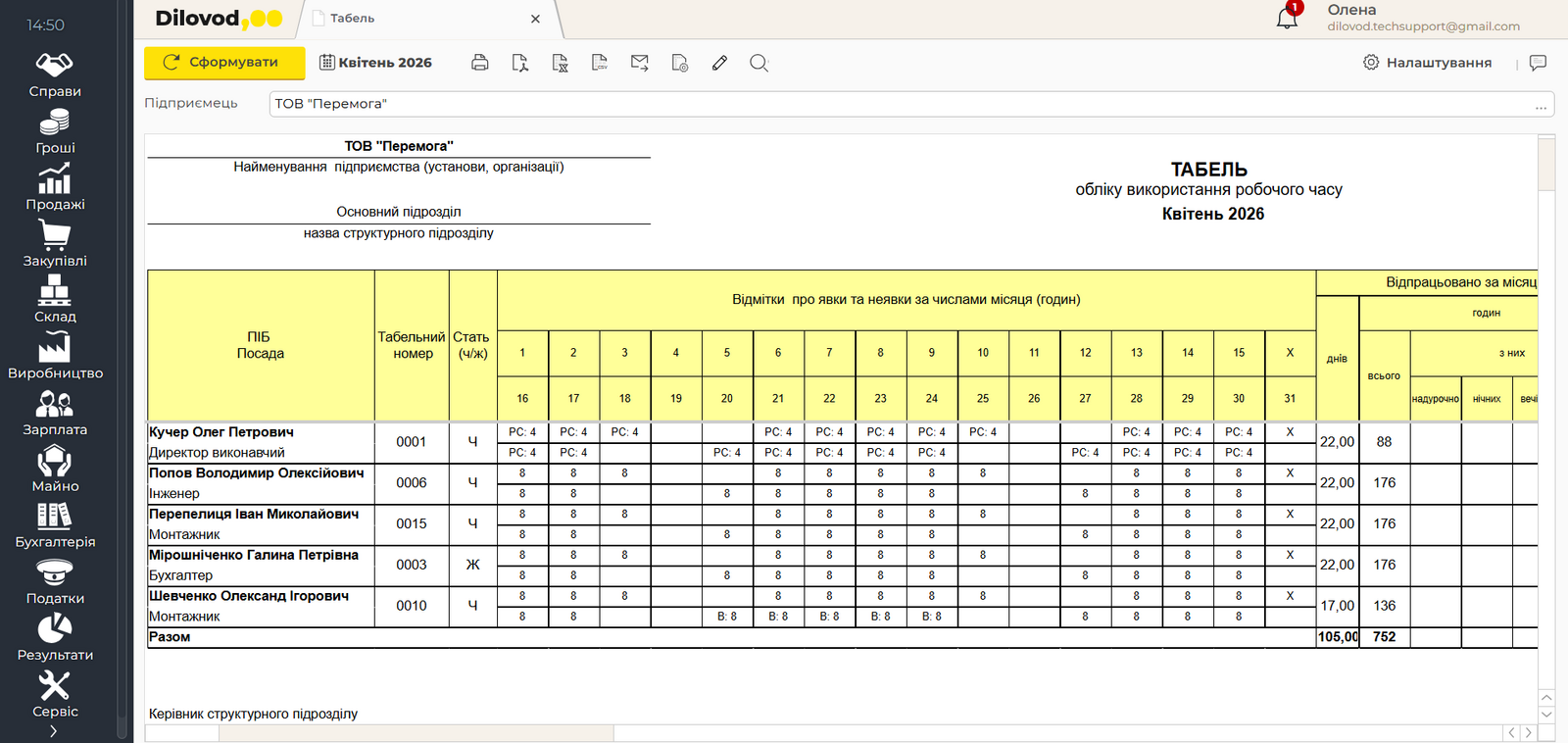Expand the sidebar with bottom chevron

pyautogui.click(x=54, y=731)
